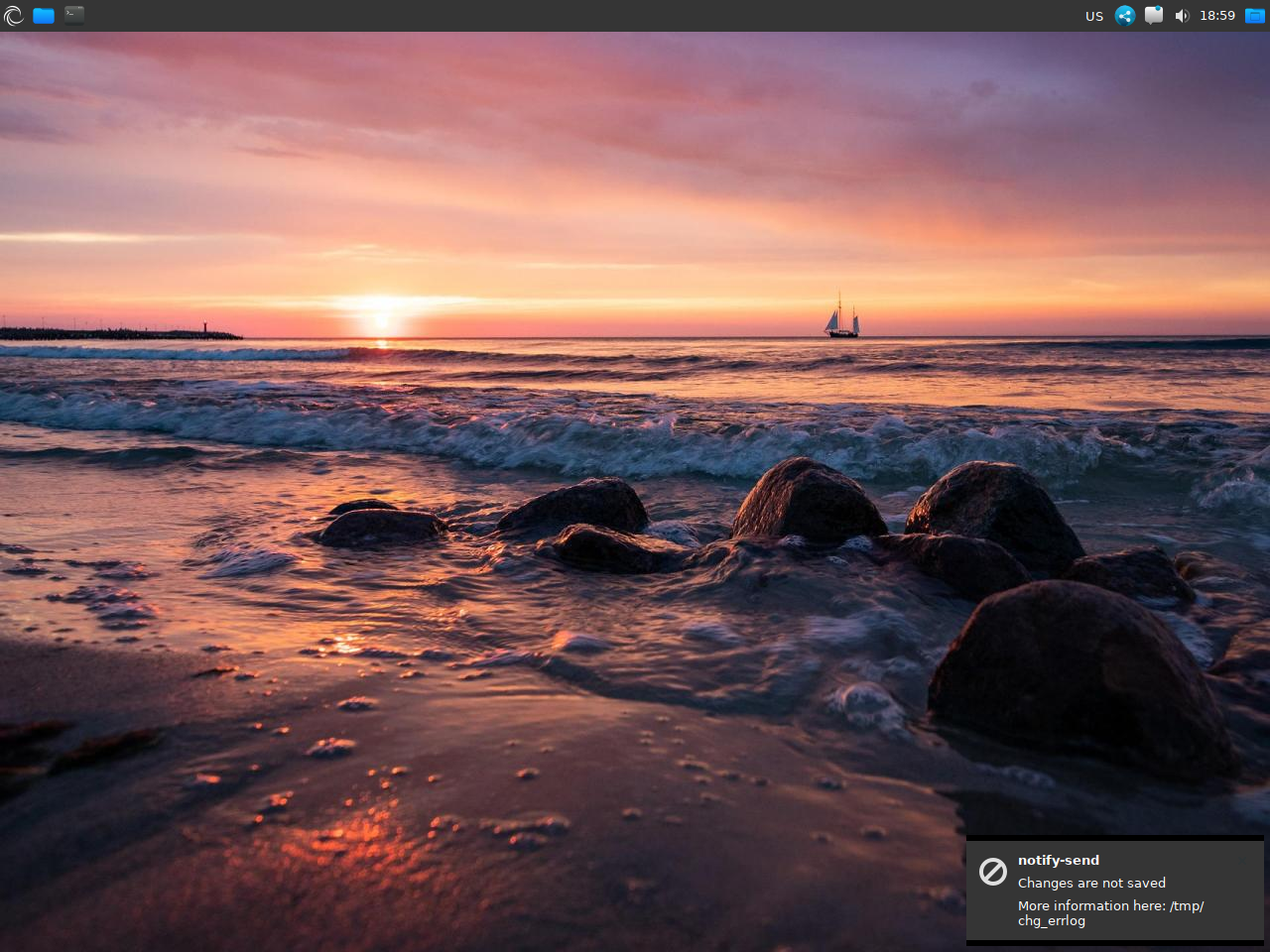Click the /tmp/chg_errlog path text

coord(1052,920)
